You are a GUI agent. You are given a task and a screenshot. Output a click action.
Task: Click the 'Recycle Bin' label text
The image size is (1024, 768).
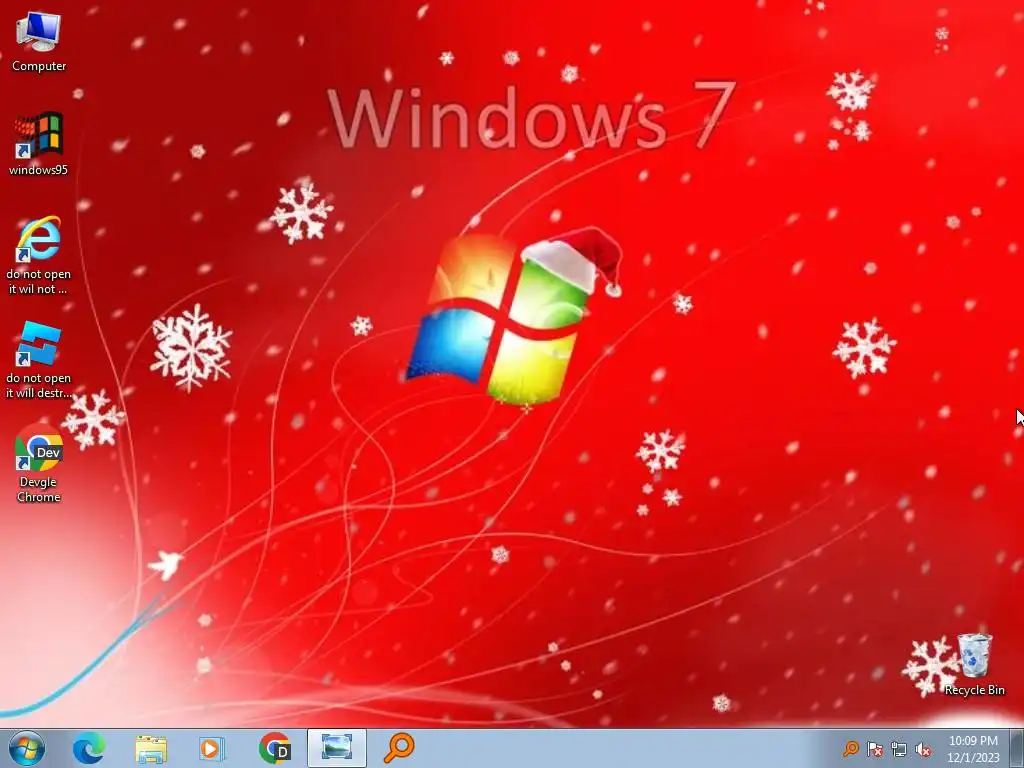pyautogui.click(x=974, y=690)
